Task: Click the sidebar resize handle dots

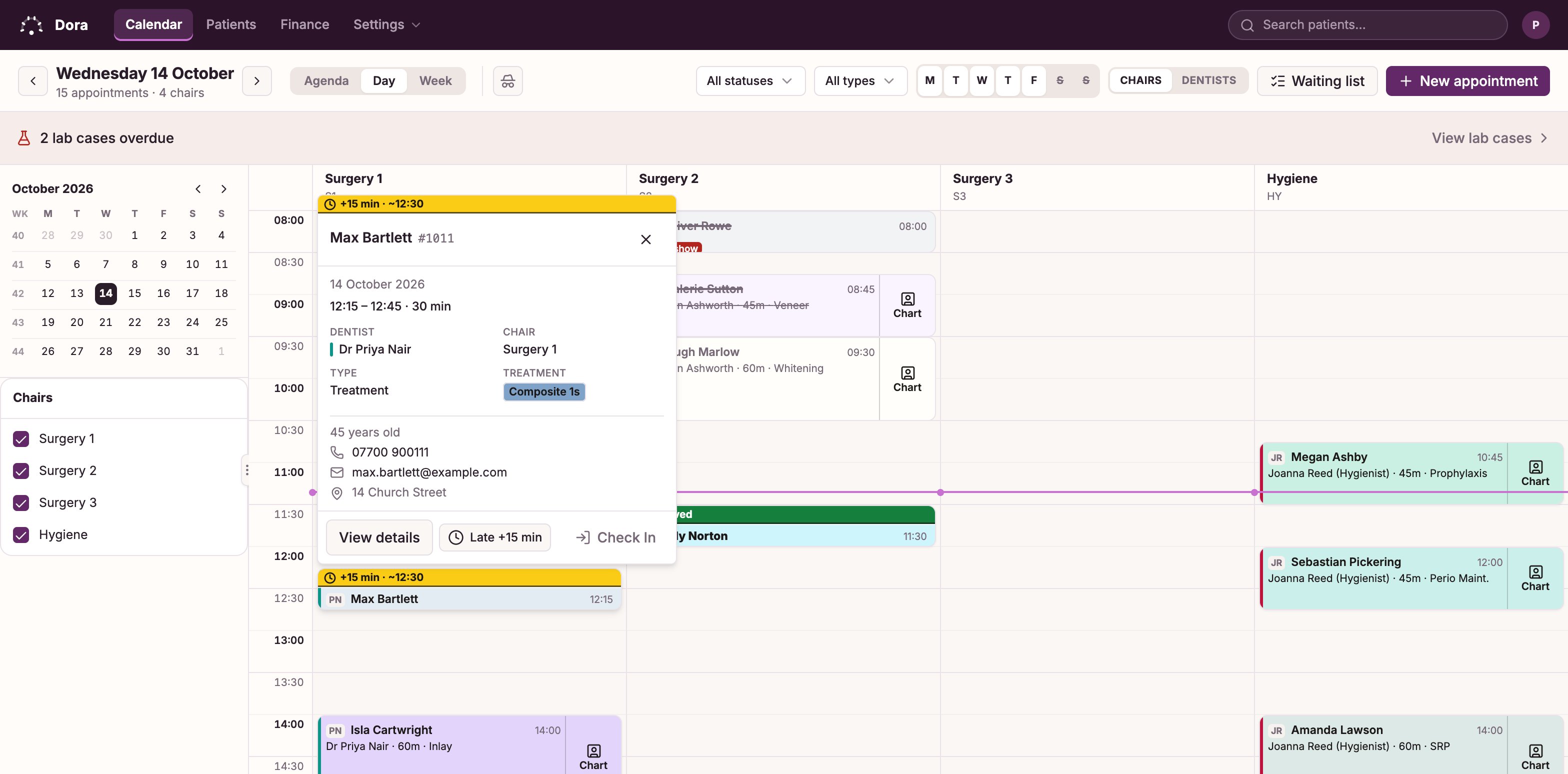Action: click(246, 470)
